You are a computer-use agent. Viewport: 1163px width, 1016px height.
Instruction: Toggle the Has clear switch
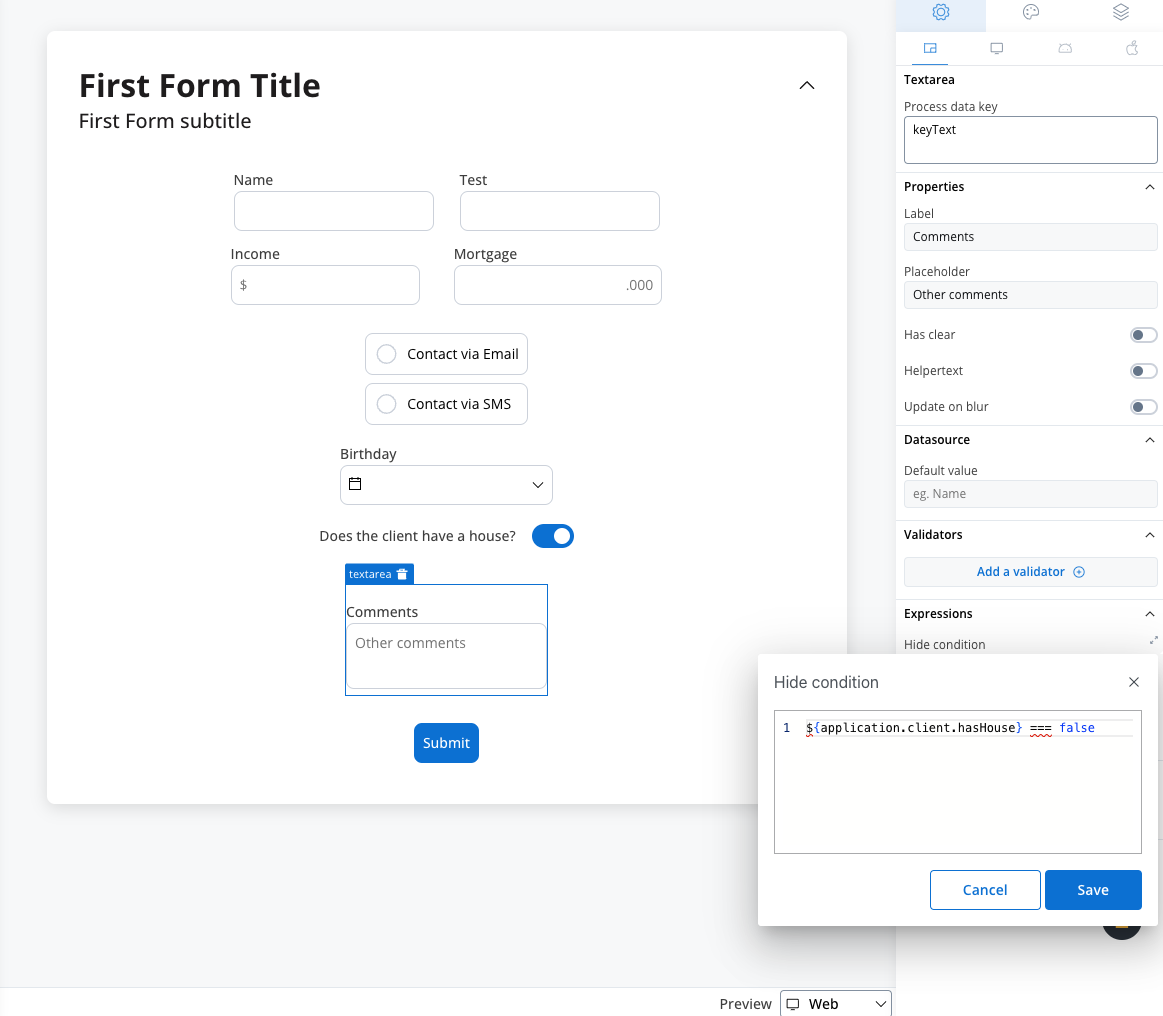(1143, 335)
